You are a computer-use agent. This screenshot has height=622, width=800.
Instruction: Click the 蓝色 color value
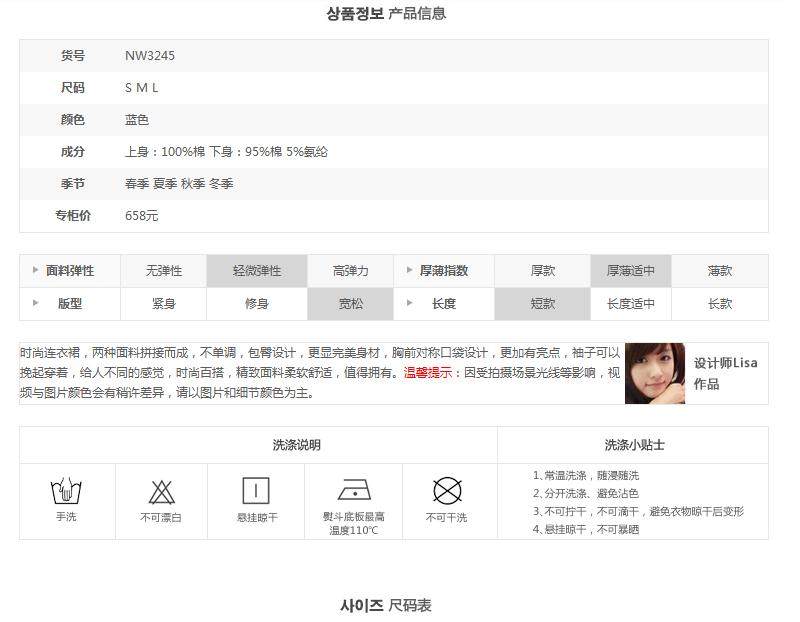[x=137, y=120]
